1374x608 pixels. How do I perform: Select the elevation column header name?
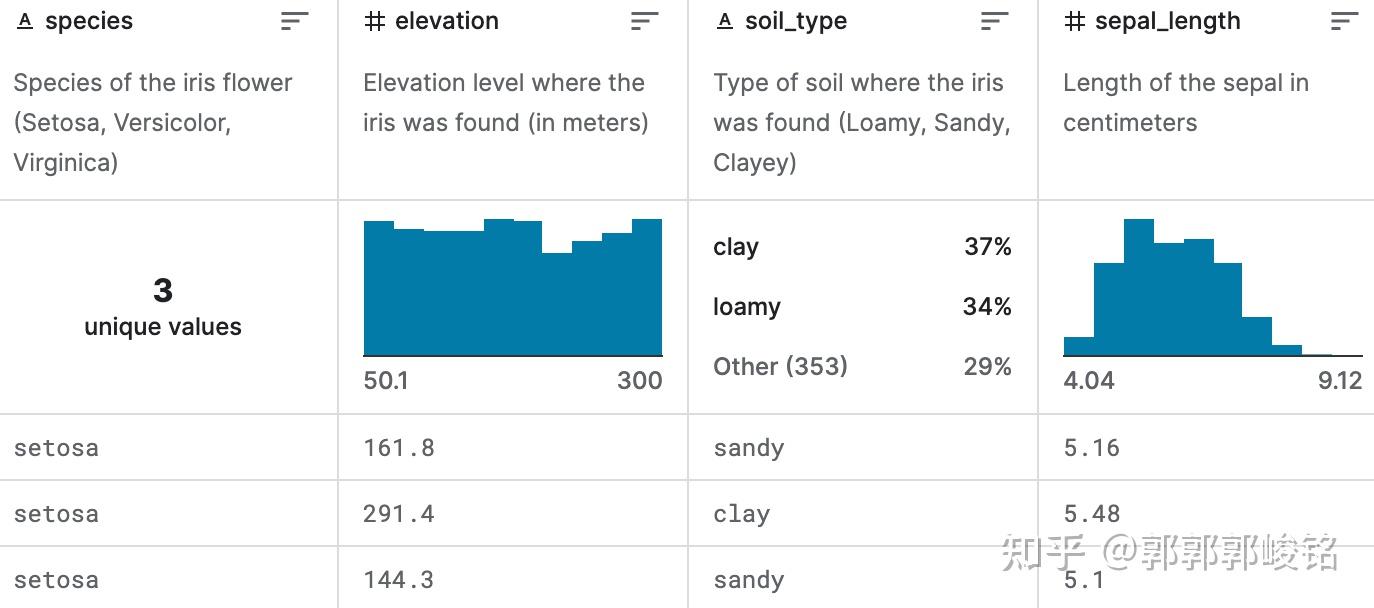[x=447, y=21]
